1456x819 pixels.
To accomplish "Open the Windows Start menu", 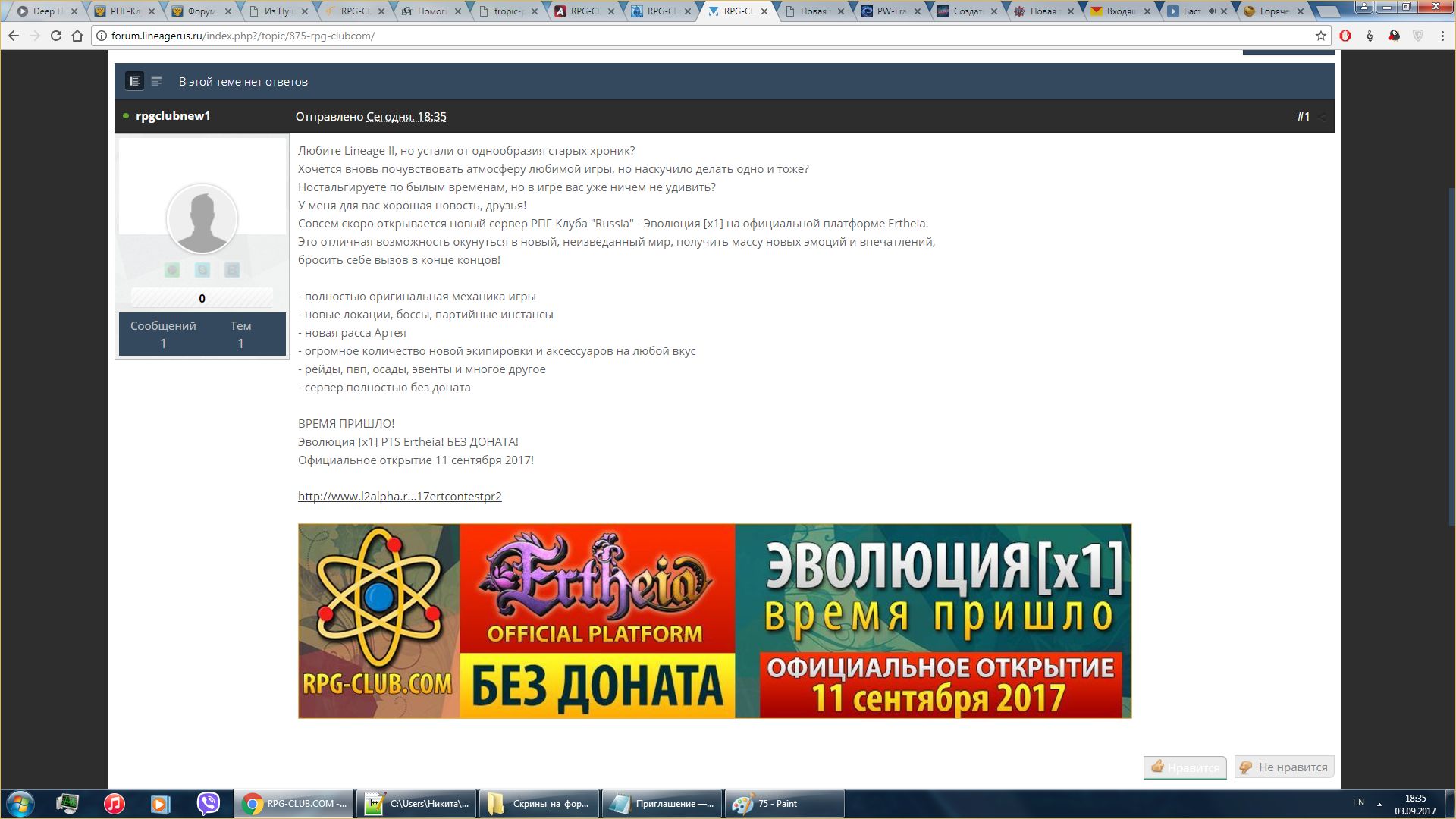I will (20, 804).
